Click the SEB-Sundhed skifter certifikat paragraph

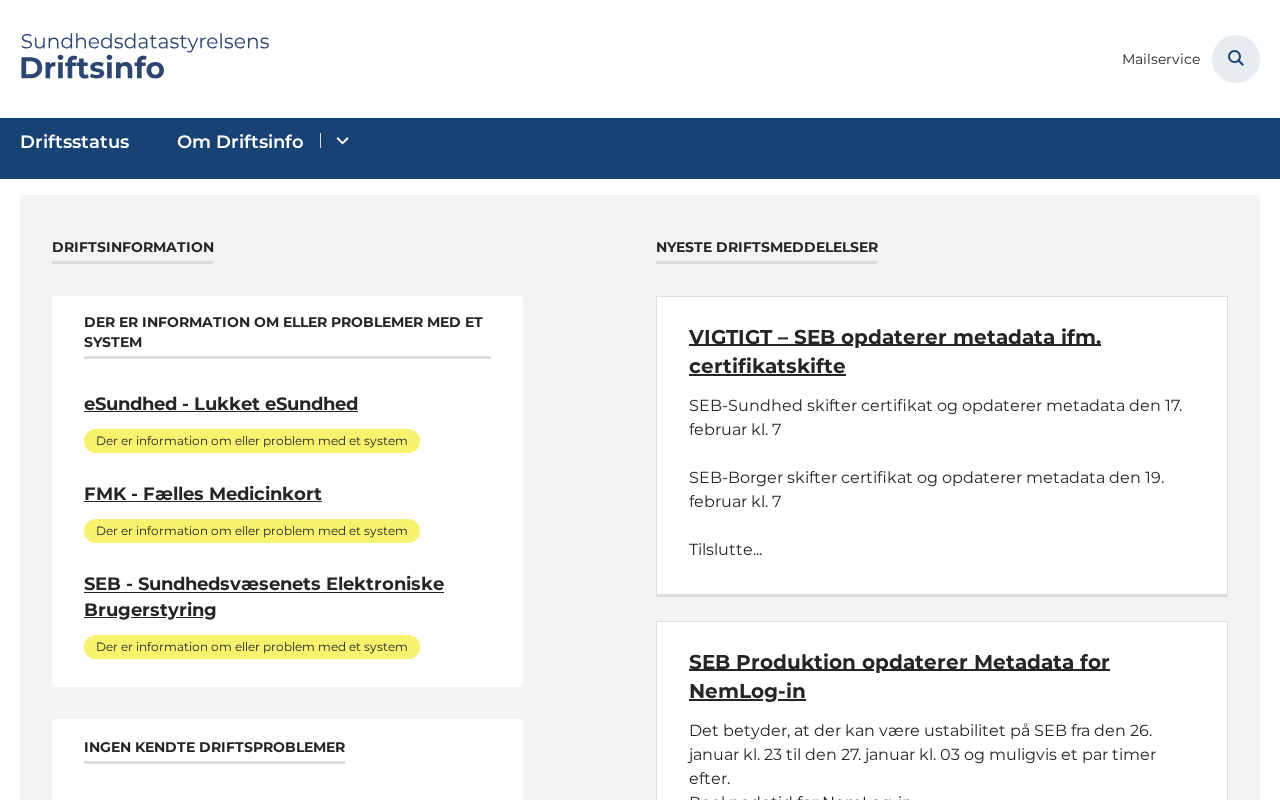[936, 418]
